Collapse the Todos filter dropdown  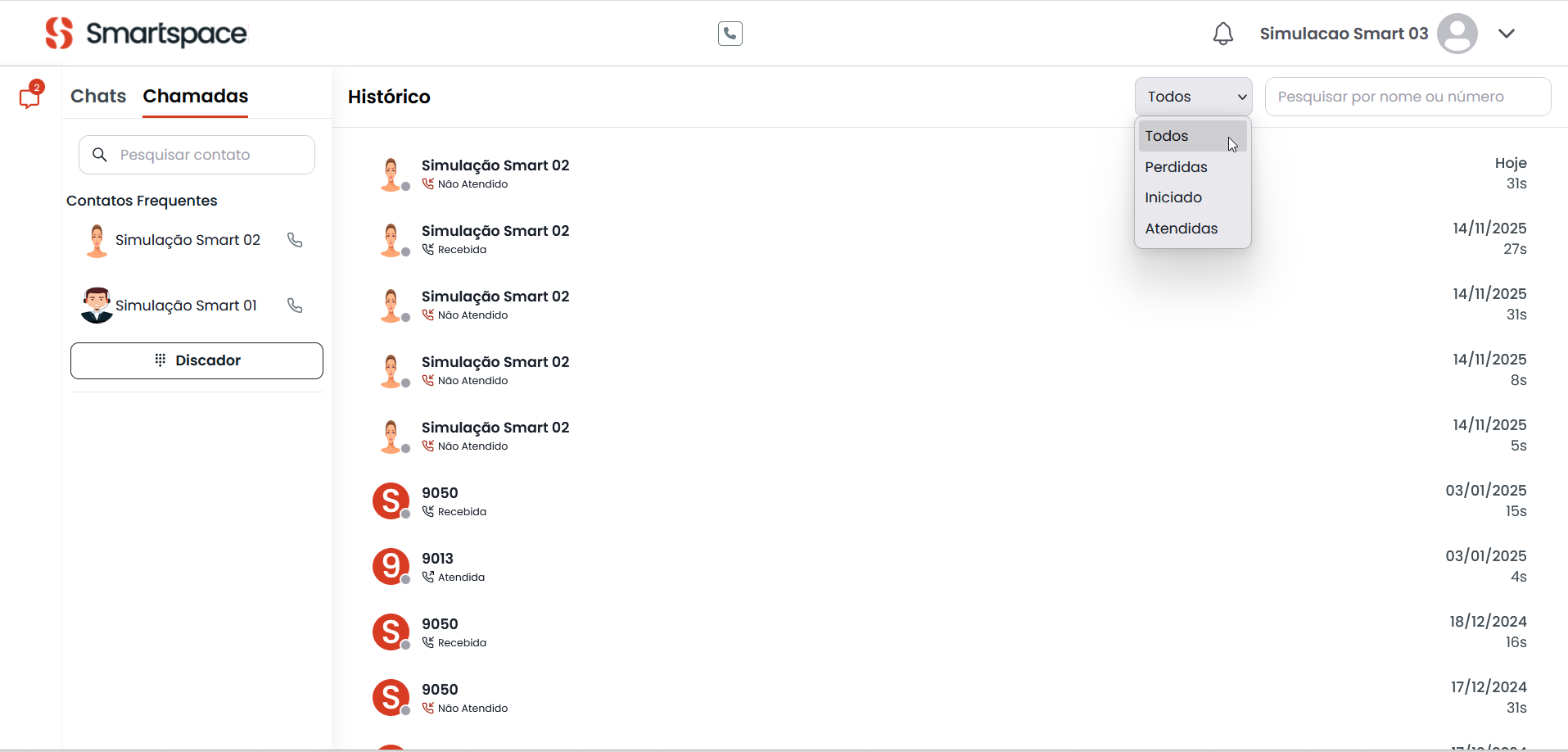coord(1193,97)
